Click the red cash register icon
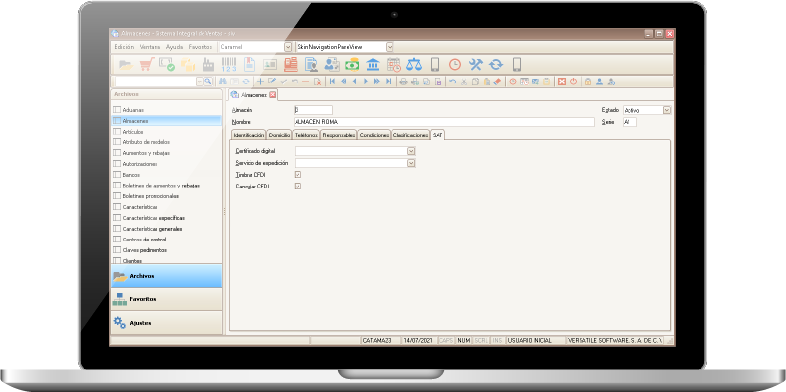Screen dimensions: 786x392 coord(290,65)
